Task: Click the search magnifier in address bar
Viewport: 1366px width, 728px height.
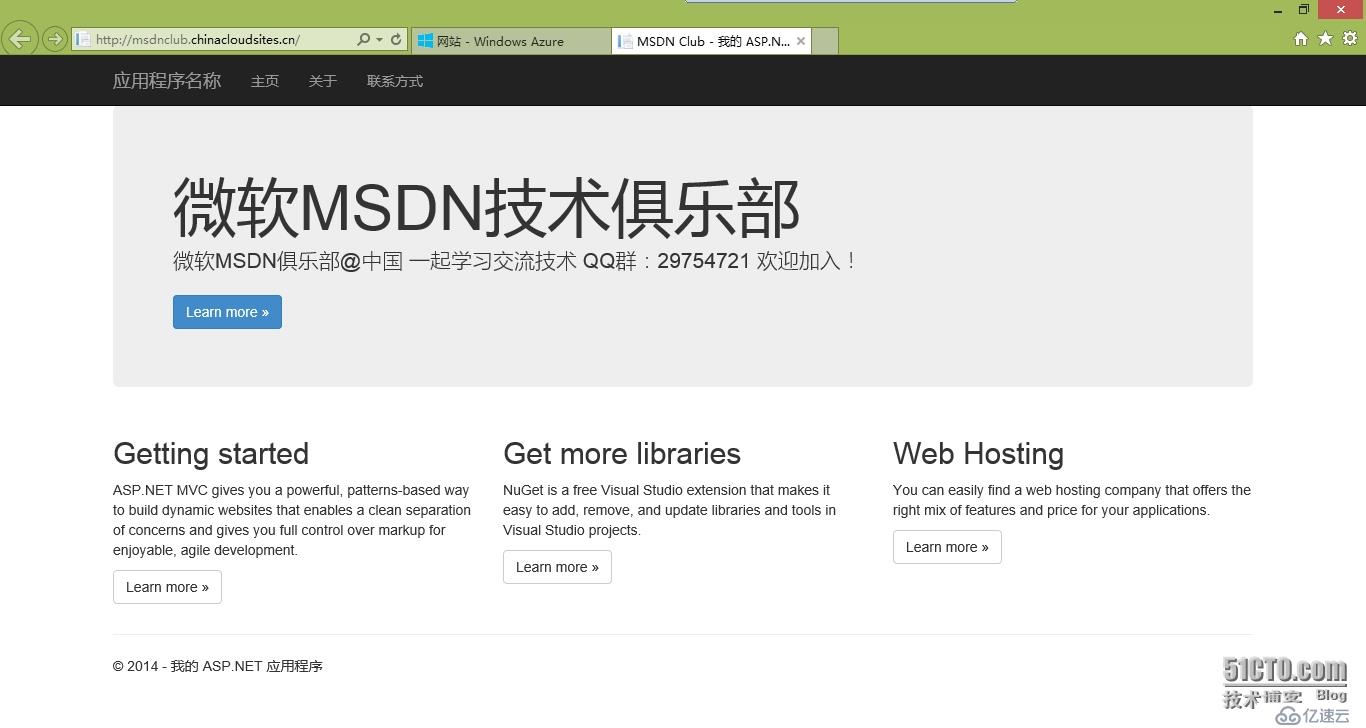Action: (363, 40)
